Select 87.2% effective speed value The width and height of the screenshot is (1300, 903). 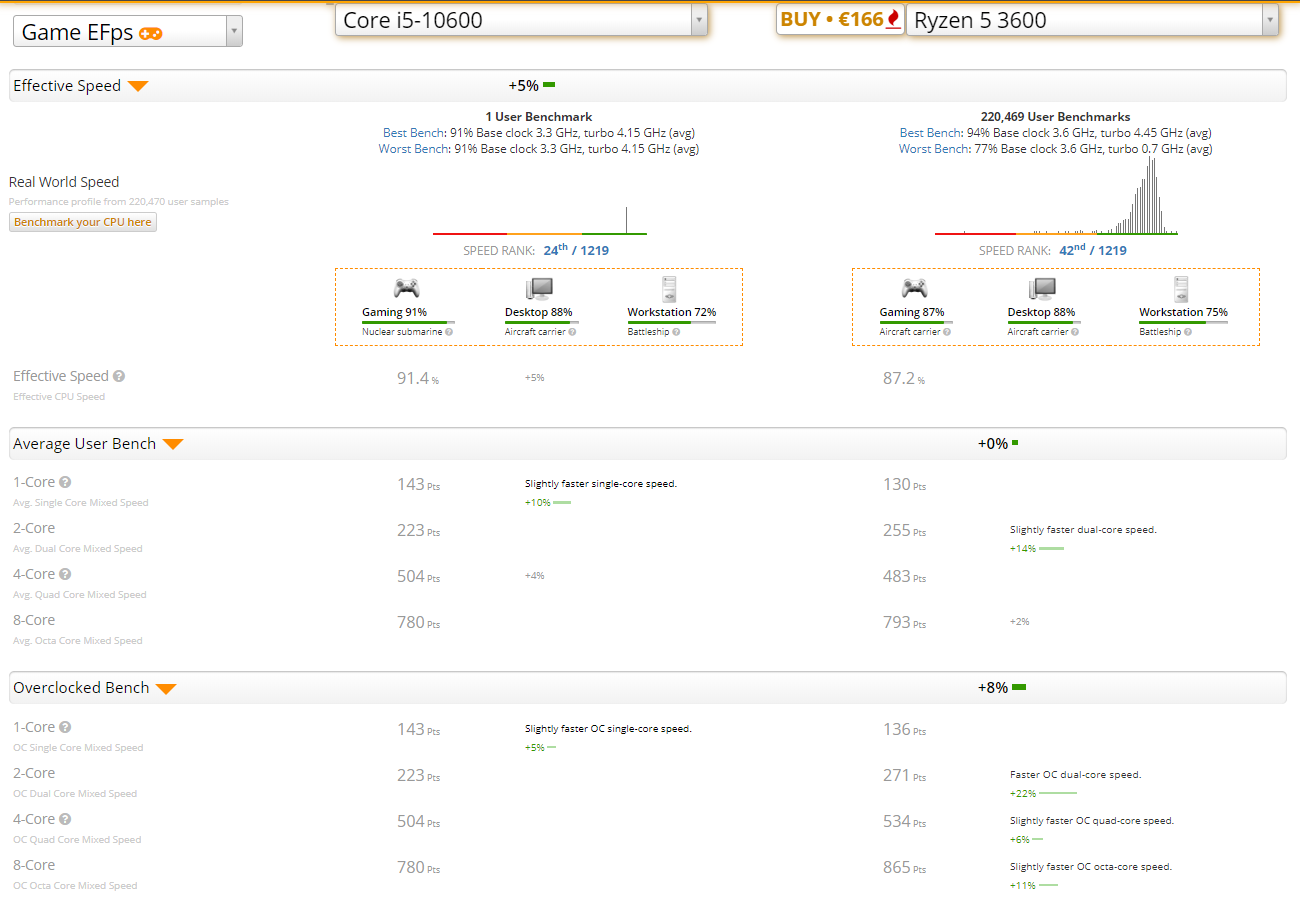click(904, 378)
